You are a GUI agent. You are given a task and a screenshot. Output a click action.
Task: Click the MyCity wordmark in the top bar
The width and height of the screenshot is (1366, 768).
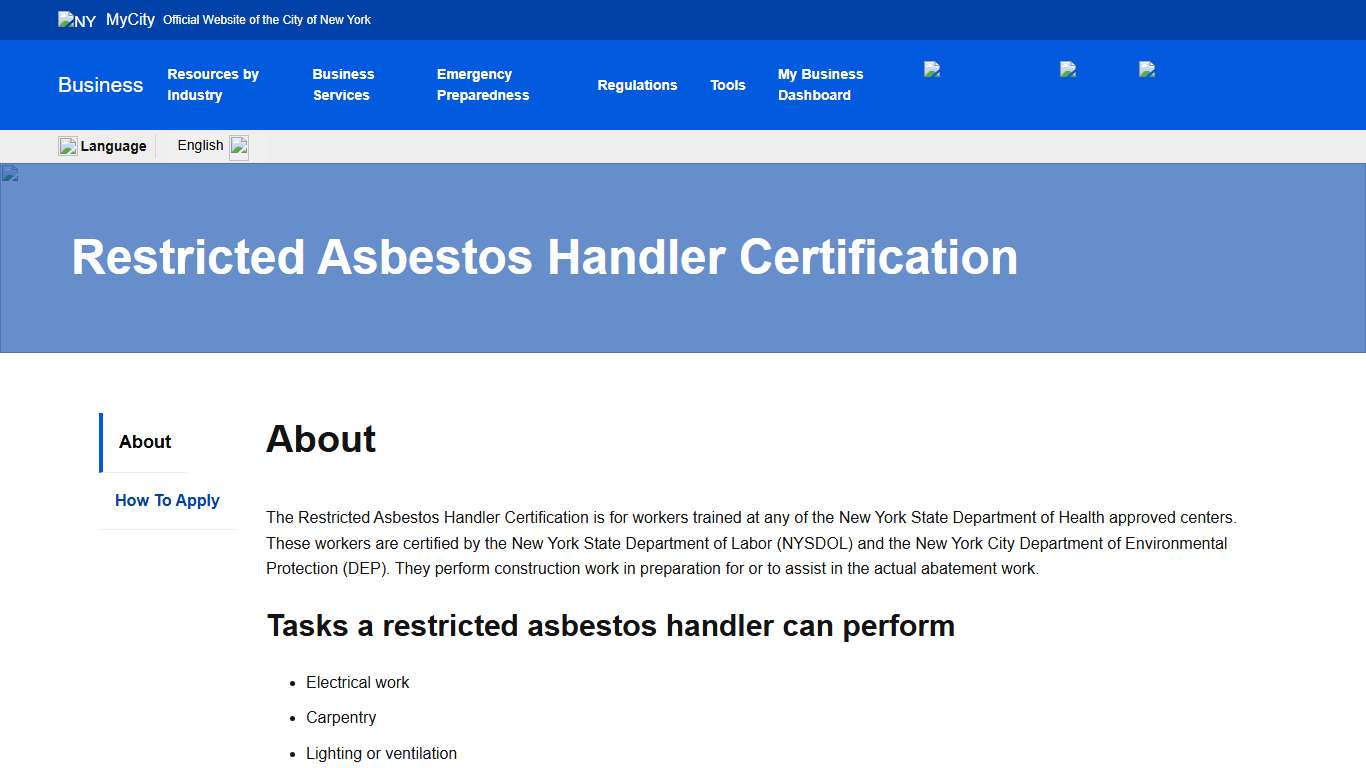tap(129, 19)
